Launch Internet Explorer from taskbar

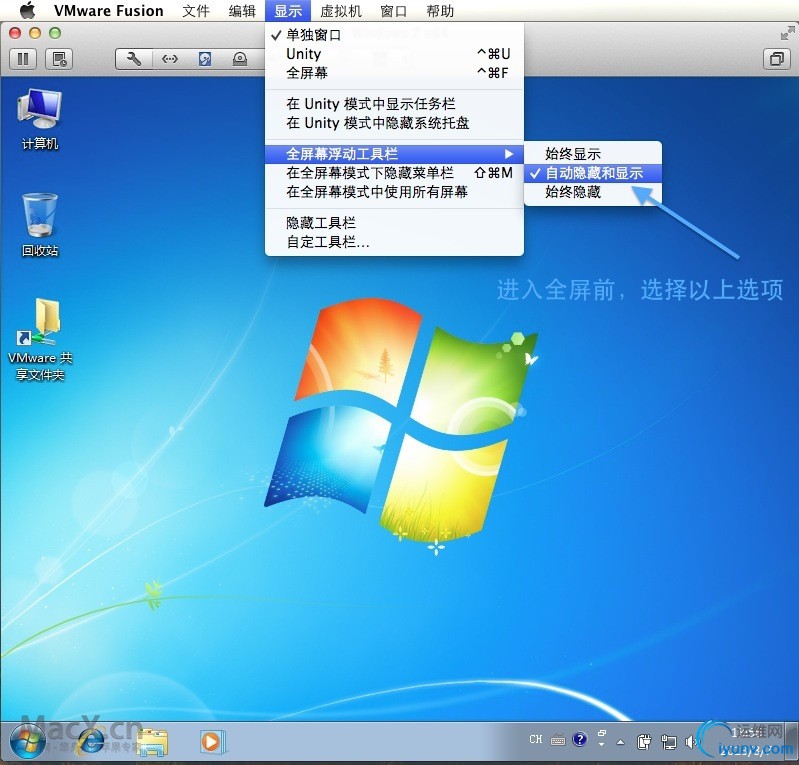point(92,742)
